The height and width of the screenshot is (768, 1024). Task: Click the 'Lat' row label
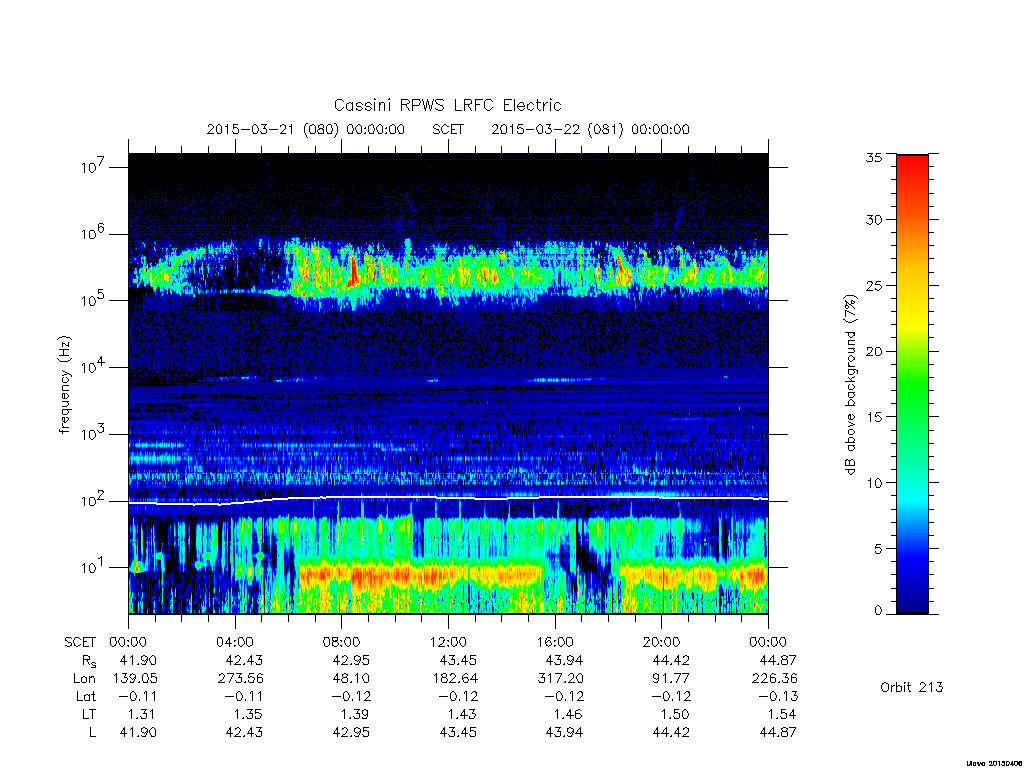86,696
